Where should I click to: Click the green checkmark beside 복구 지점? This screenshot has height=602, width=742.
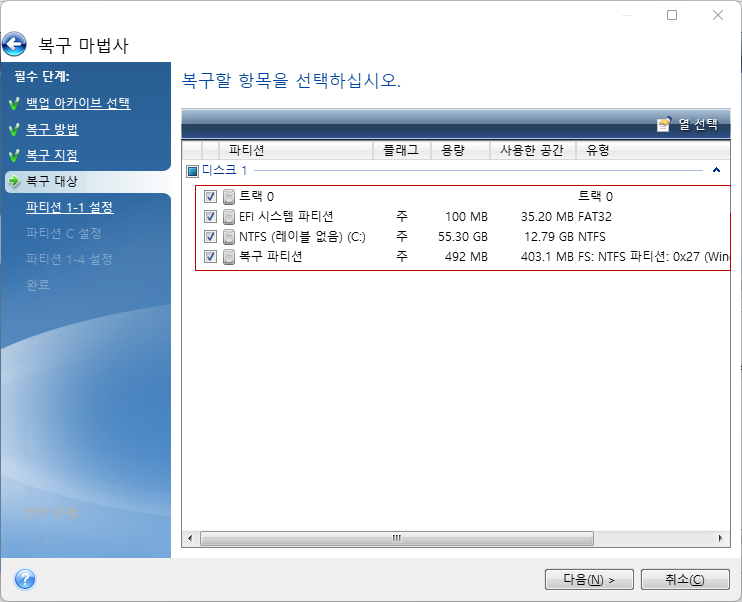click(x=14, y=155)
